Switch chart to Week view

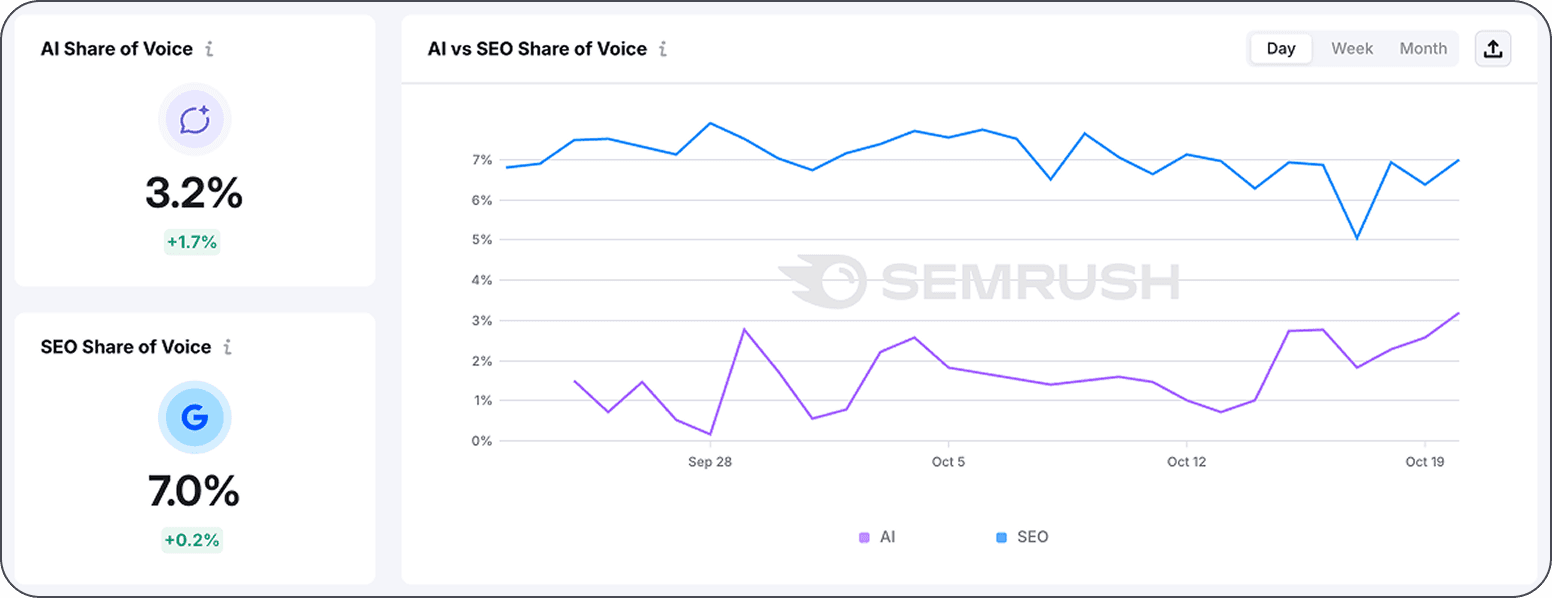point(1352,49)
